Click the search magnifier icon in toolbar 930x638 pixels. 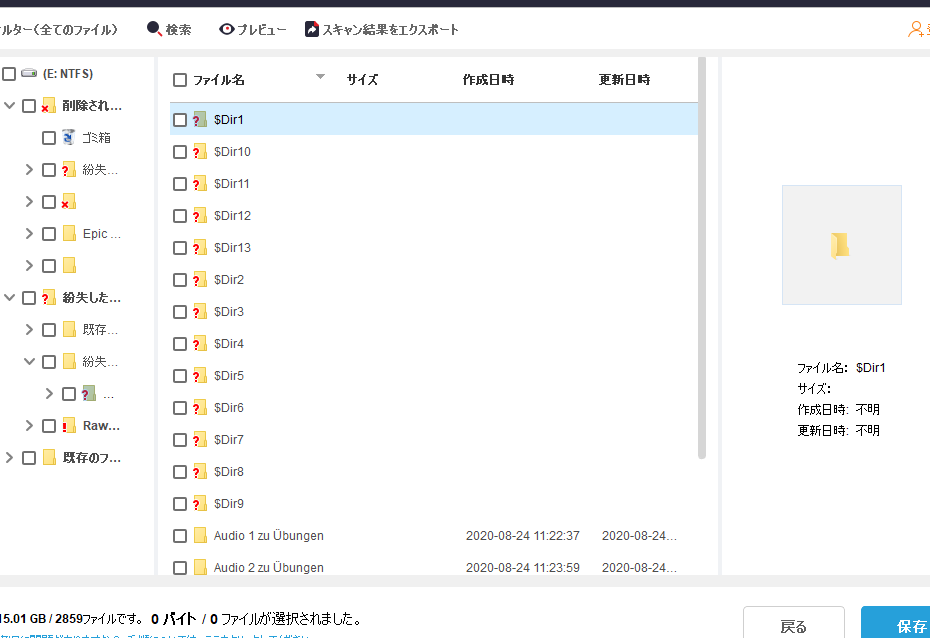tap(154, 29)
